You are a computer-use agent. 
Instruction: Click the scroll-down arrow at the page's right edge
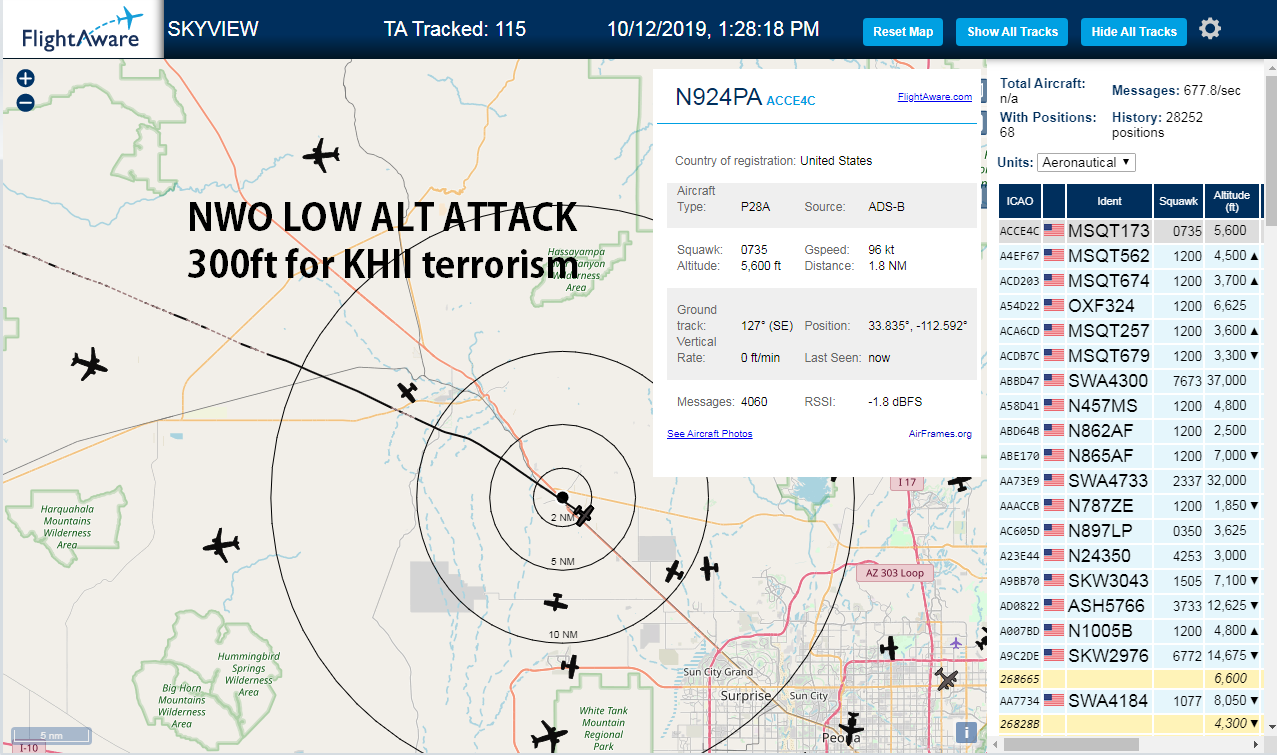[1270, 728]
